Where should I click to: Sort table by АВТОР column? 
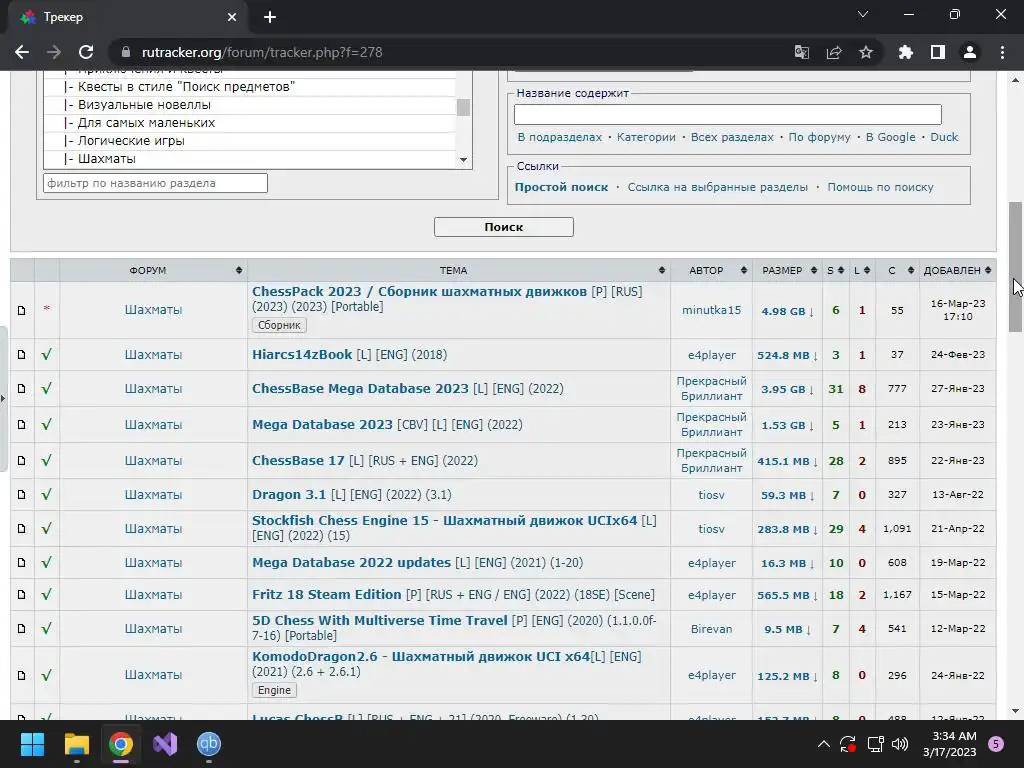tap(711, 270)
